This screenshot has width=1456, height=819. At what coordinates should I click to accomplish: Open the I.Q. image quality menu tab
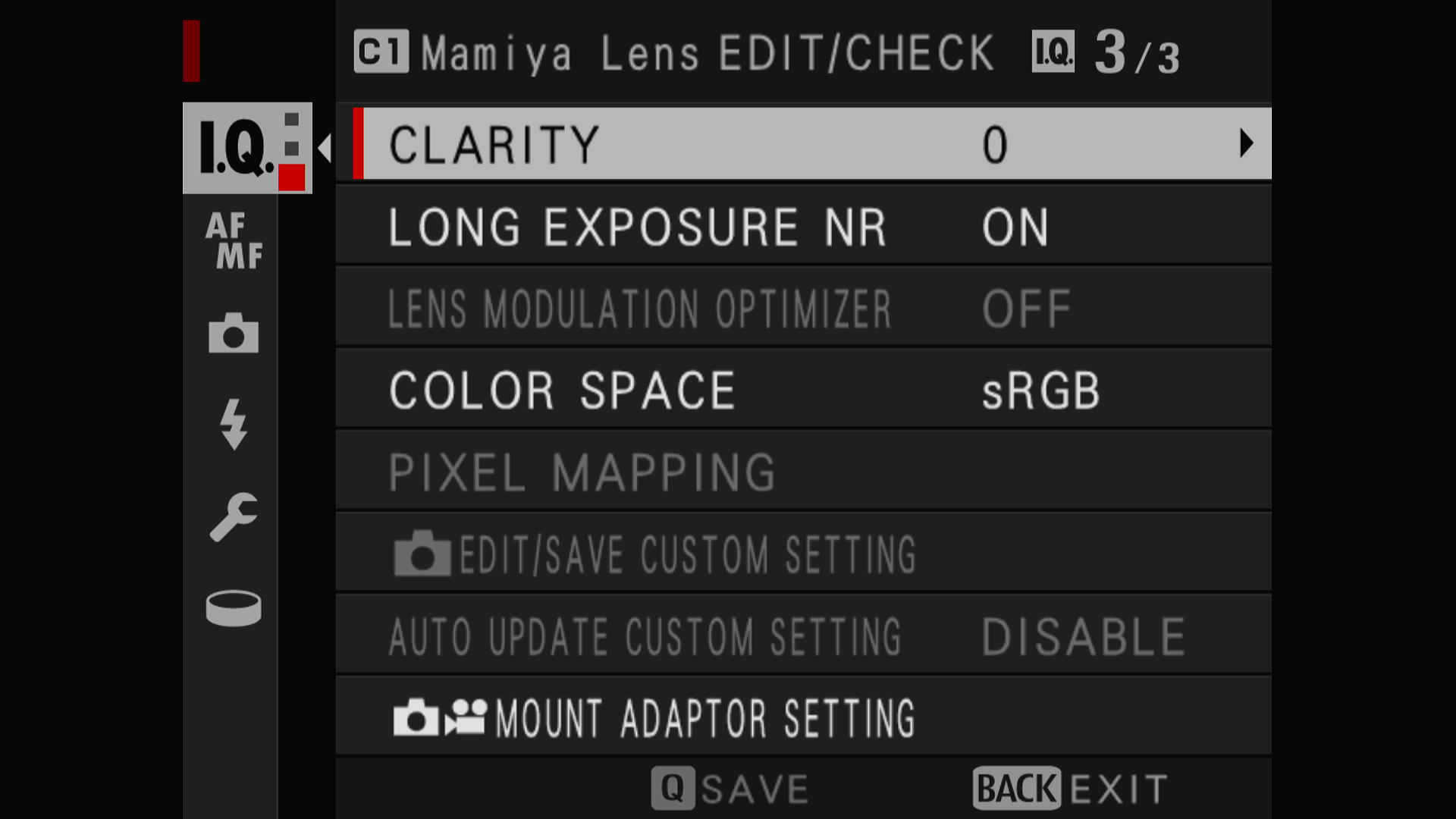pos(247,148)
